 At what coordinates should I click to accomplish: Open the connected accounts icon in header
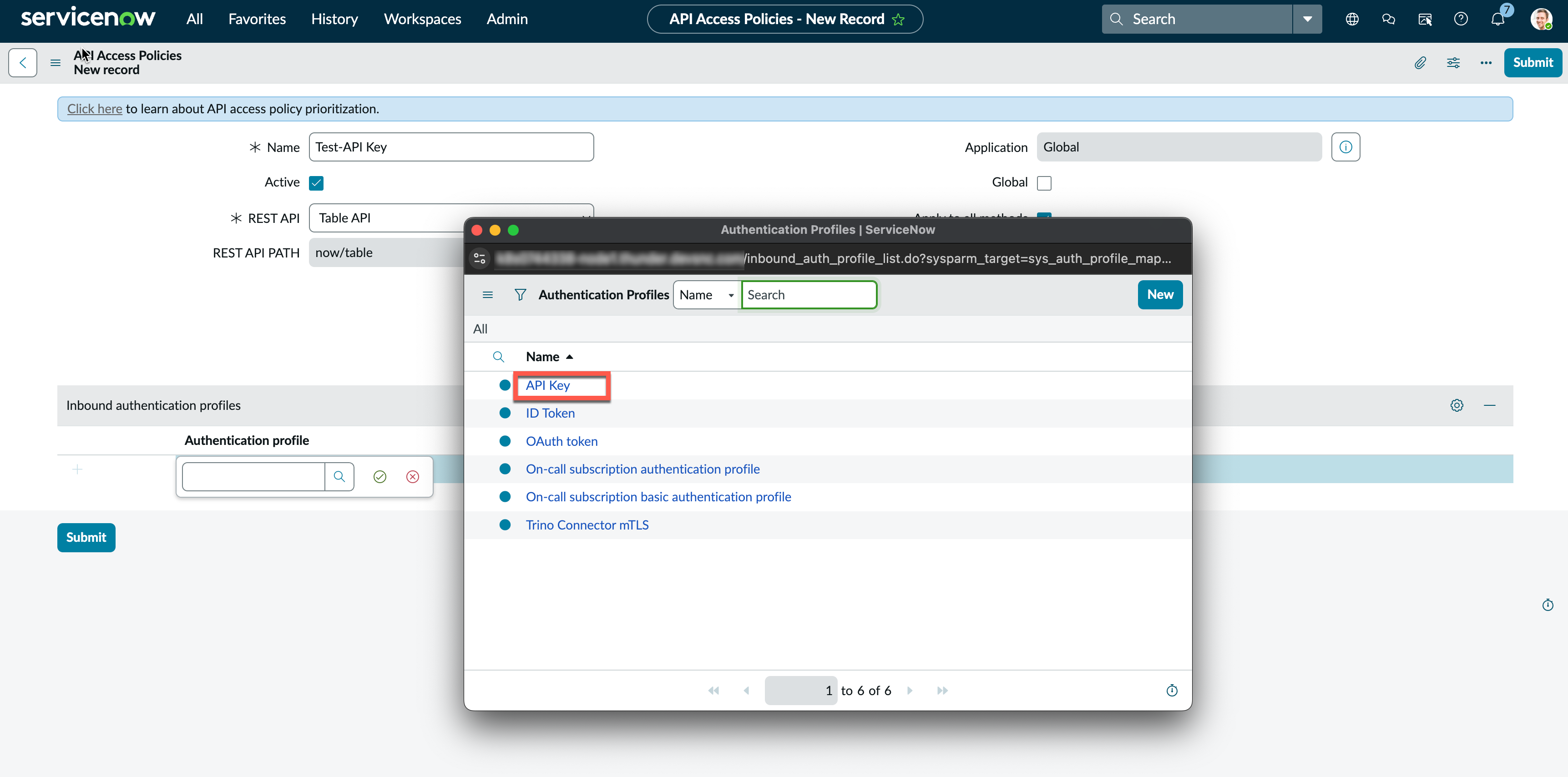(1425, 19)
